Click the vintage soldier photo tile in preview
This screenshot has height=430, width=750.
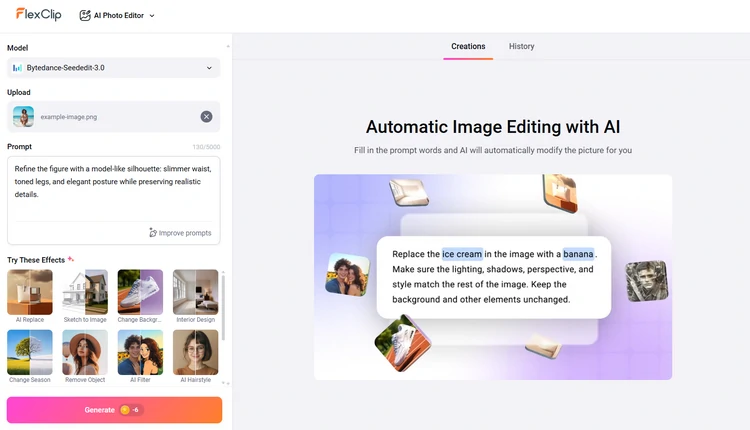point(647,281)
